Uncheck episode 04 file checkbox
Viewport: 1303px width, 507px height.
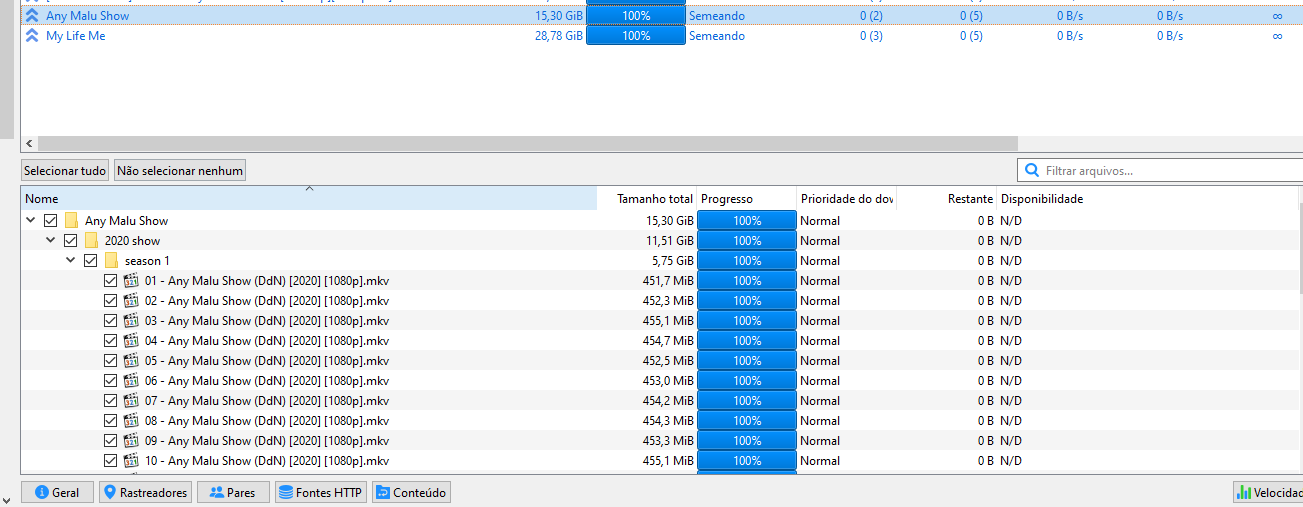tap(111, 341)
